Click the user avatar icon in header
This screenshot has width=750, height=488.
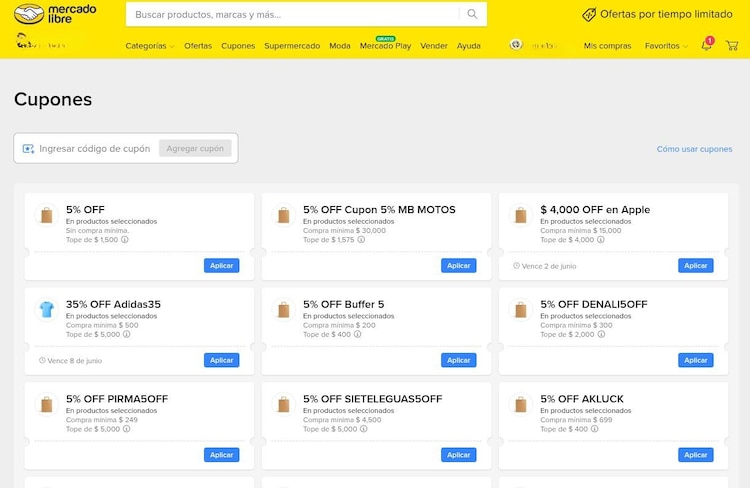(x=516, y=45)
